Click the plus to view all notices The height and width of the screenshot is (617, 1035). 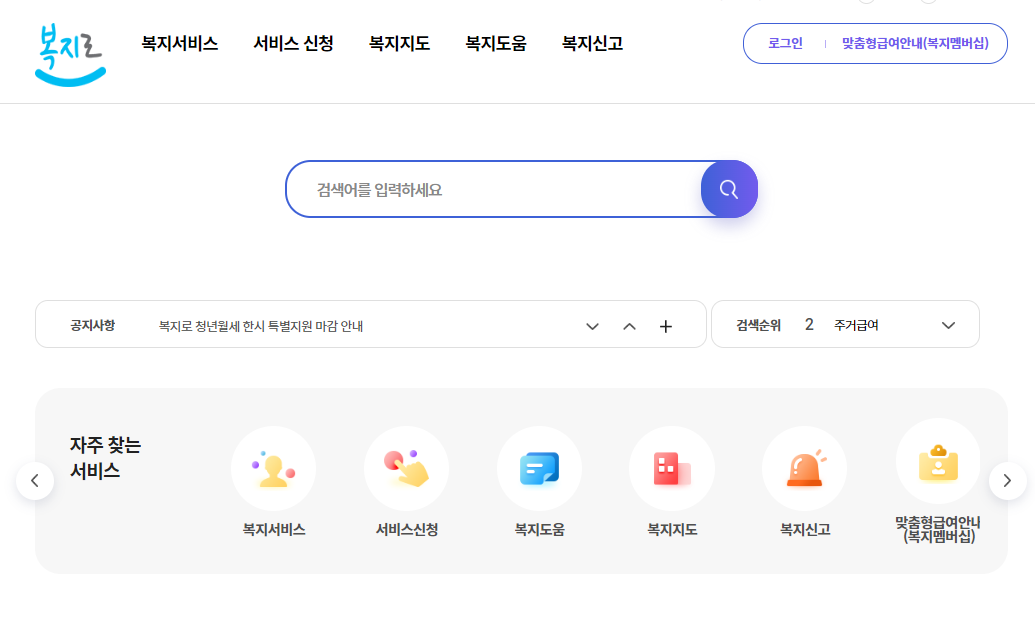pyautogui.click(x=666, y=324)
